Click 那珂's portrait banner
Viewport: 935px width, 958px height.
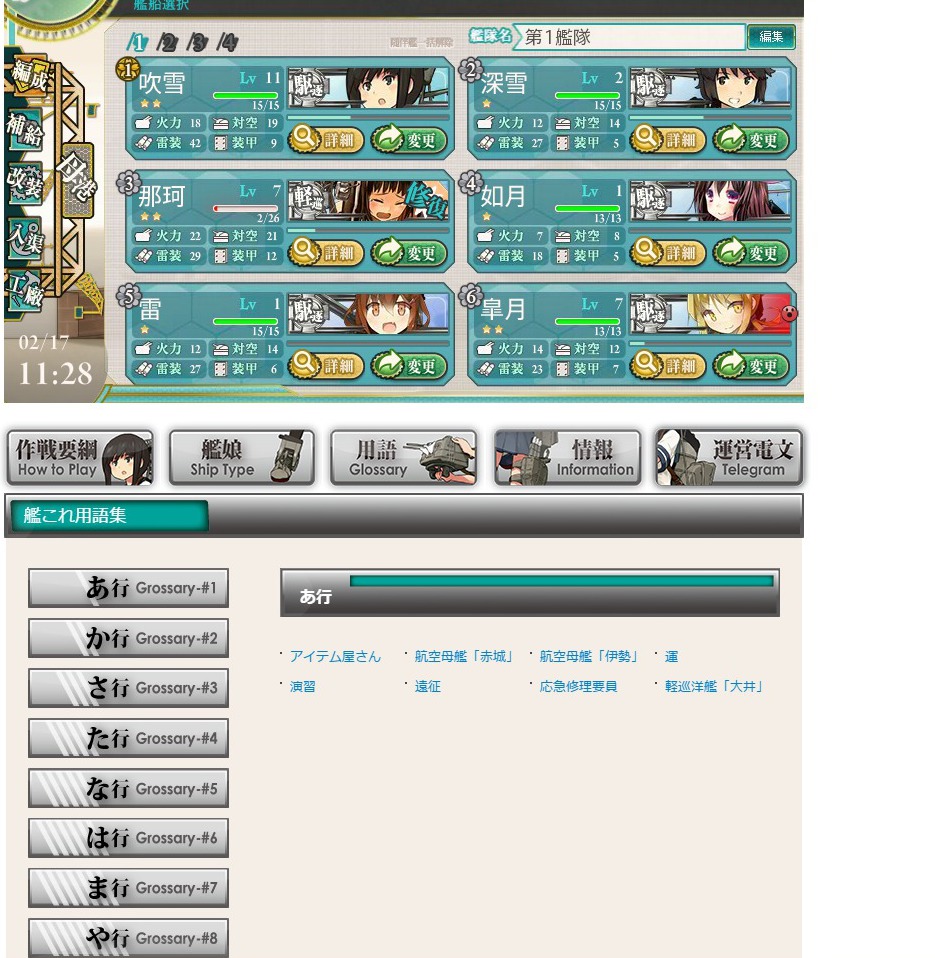pos(368,200)
